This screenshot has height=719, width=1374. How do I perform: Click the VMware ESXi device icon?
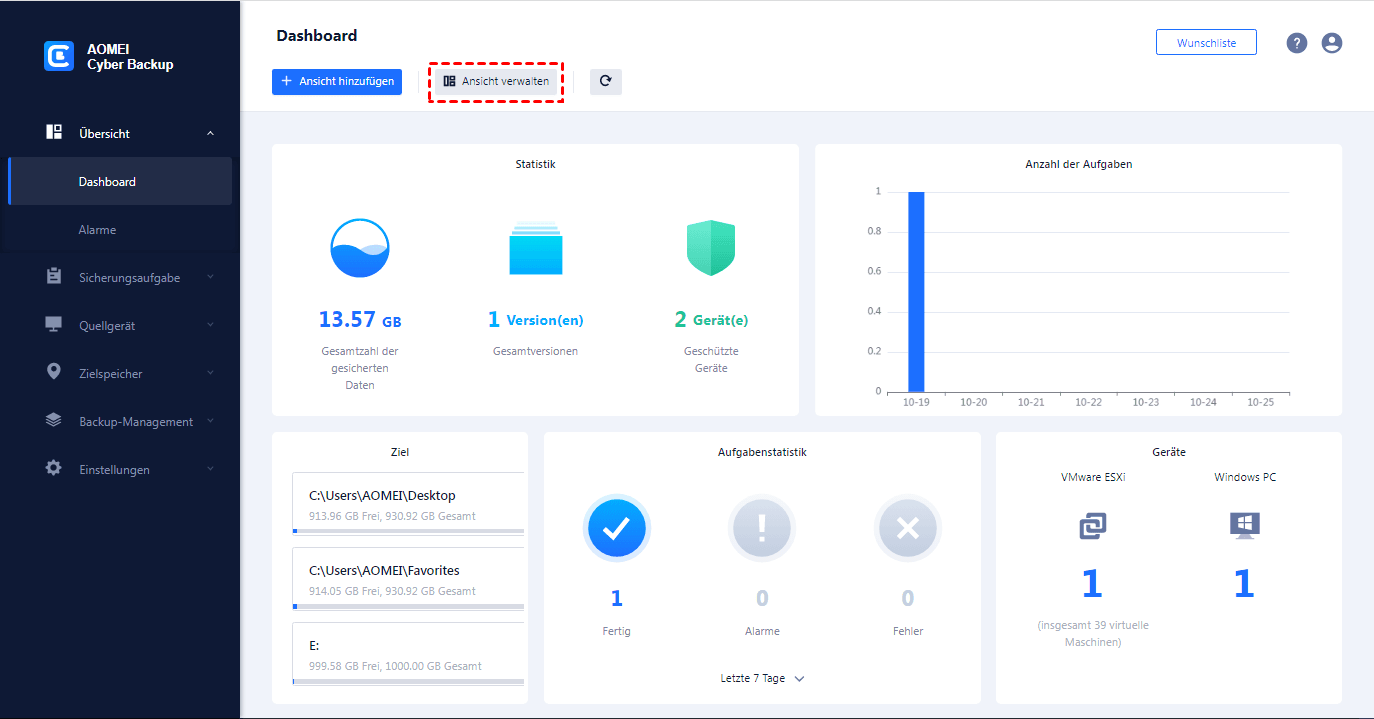1092,526
